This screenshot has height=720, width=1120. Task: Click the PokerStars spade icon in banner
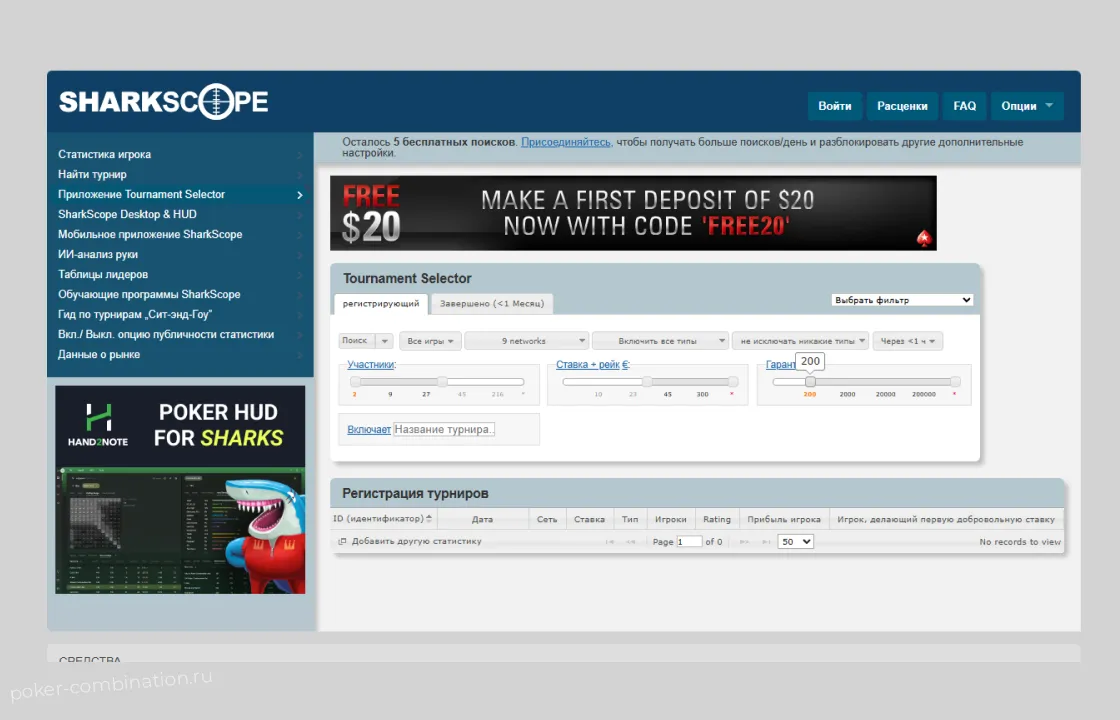point(923,238)
